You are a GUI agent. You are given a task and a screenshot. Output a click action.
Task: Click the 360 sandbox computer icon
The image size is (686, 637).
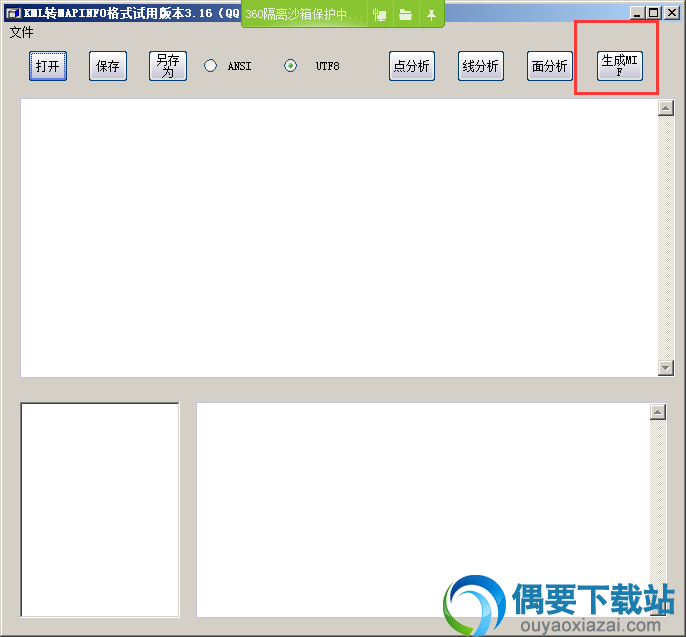[x=379, y=15]
